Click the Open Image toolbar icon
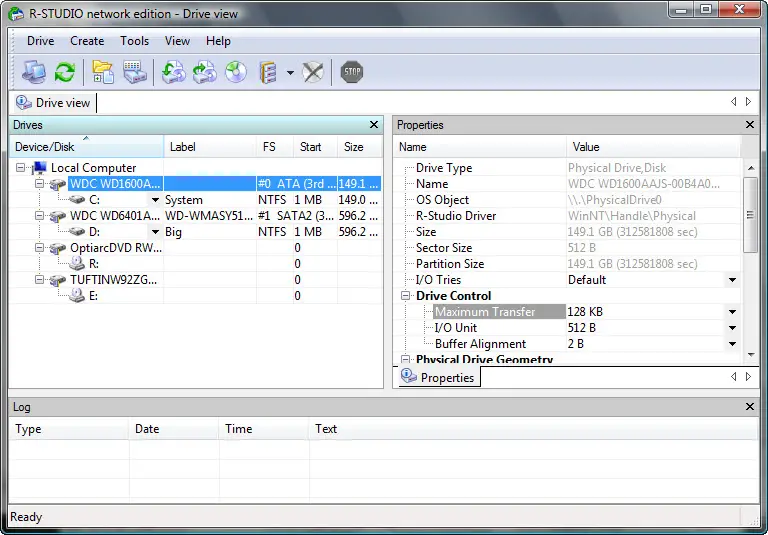 click(x=173, y=73)
